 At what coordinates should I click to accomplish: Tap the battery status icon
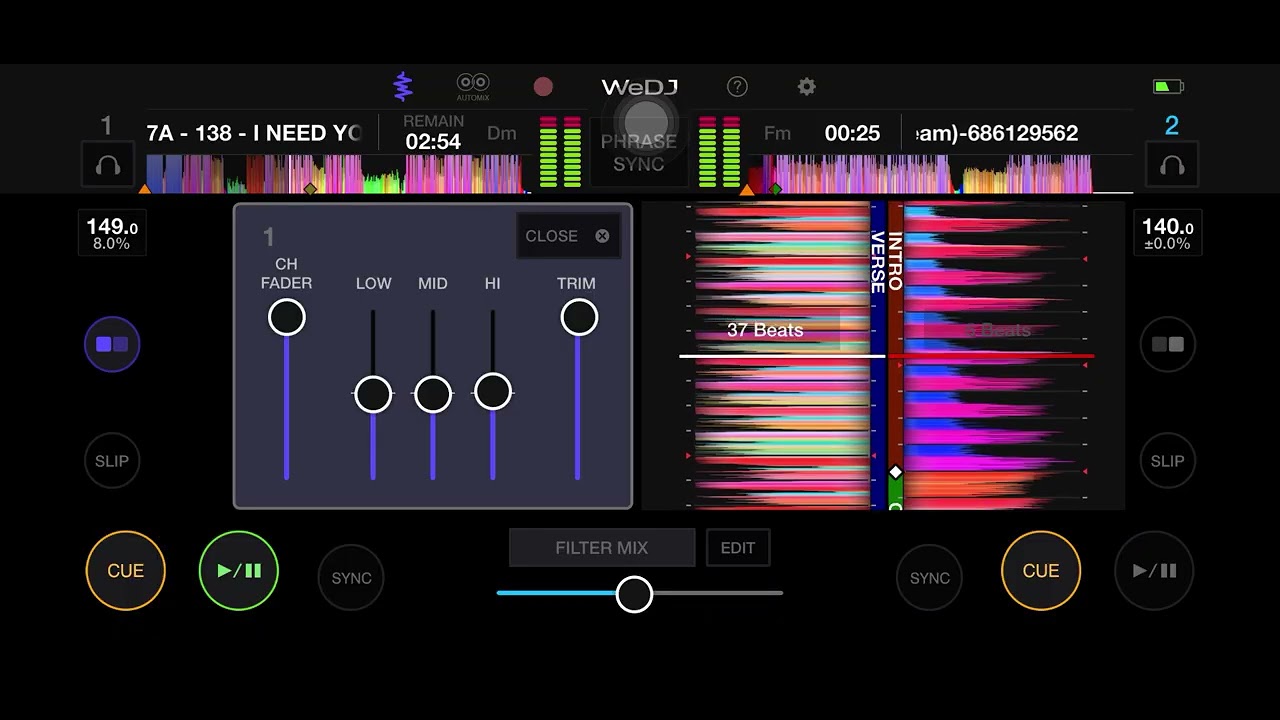1168,87
